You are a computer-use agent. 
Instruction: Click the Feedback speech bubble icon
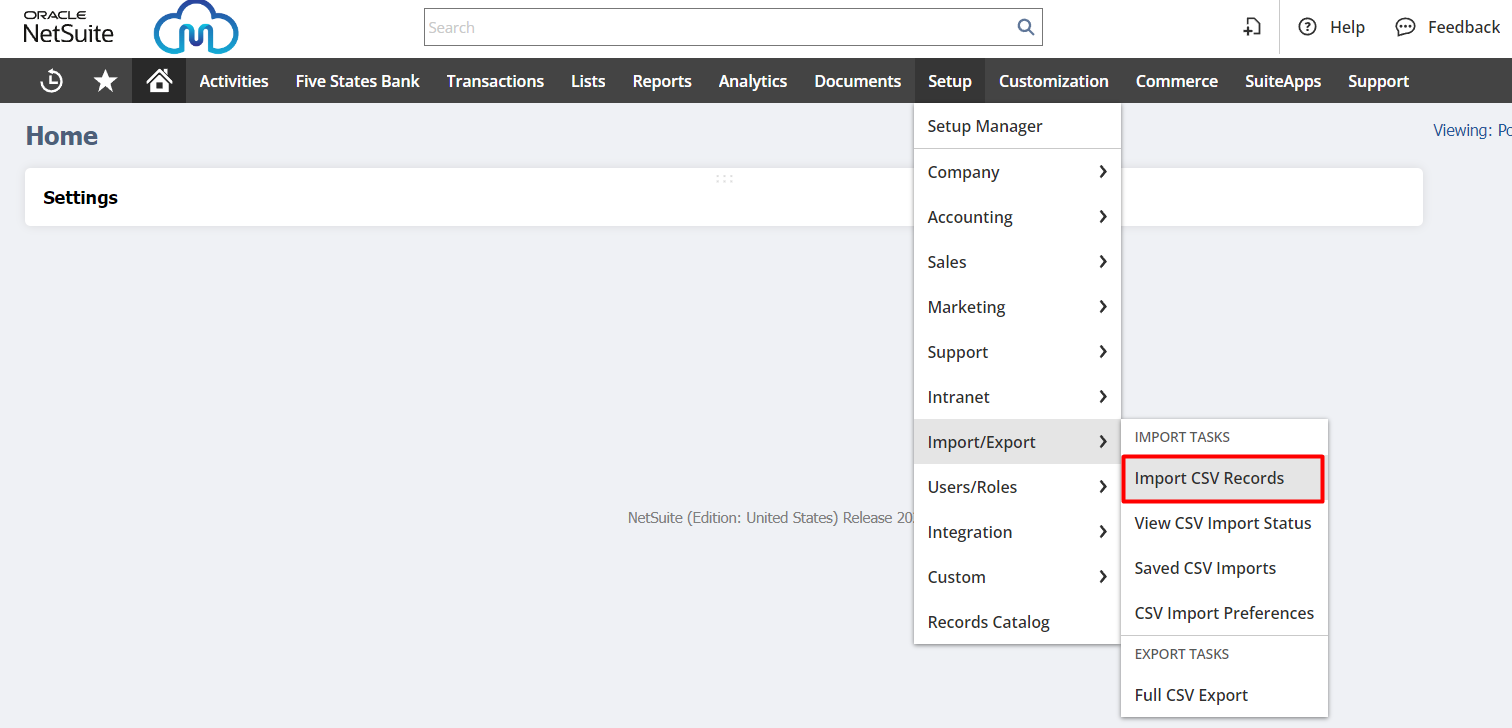(x=1405, y=27)
